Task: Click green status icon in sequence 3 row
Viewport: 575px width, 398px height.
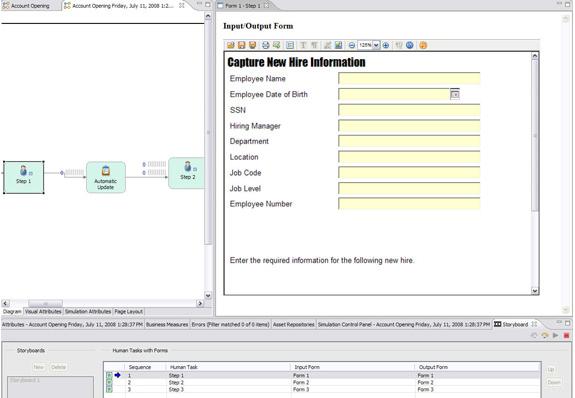Action: [x=109, y=389]
